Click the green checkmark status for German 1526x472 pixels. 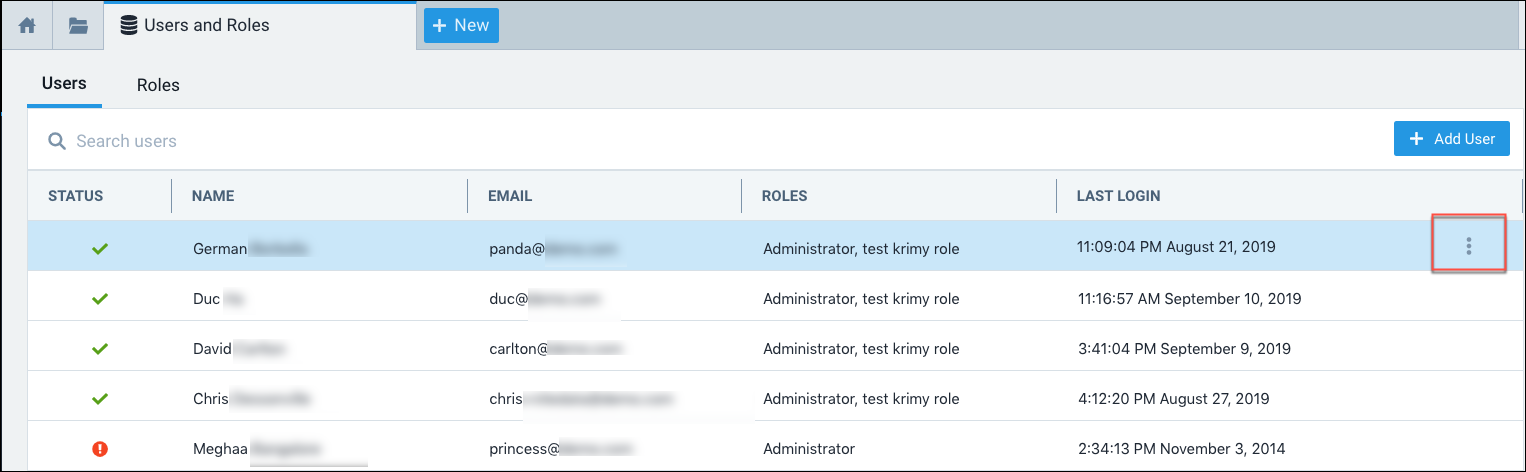(99, 247)
